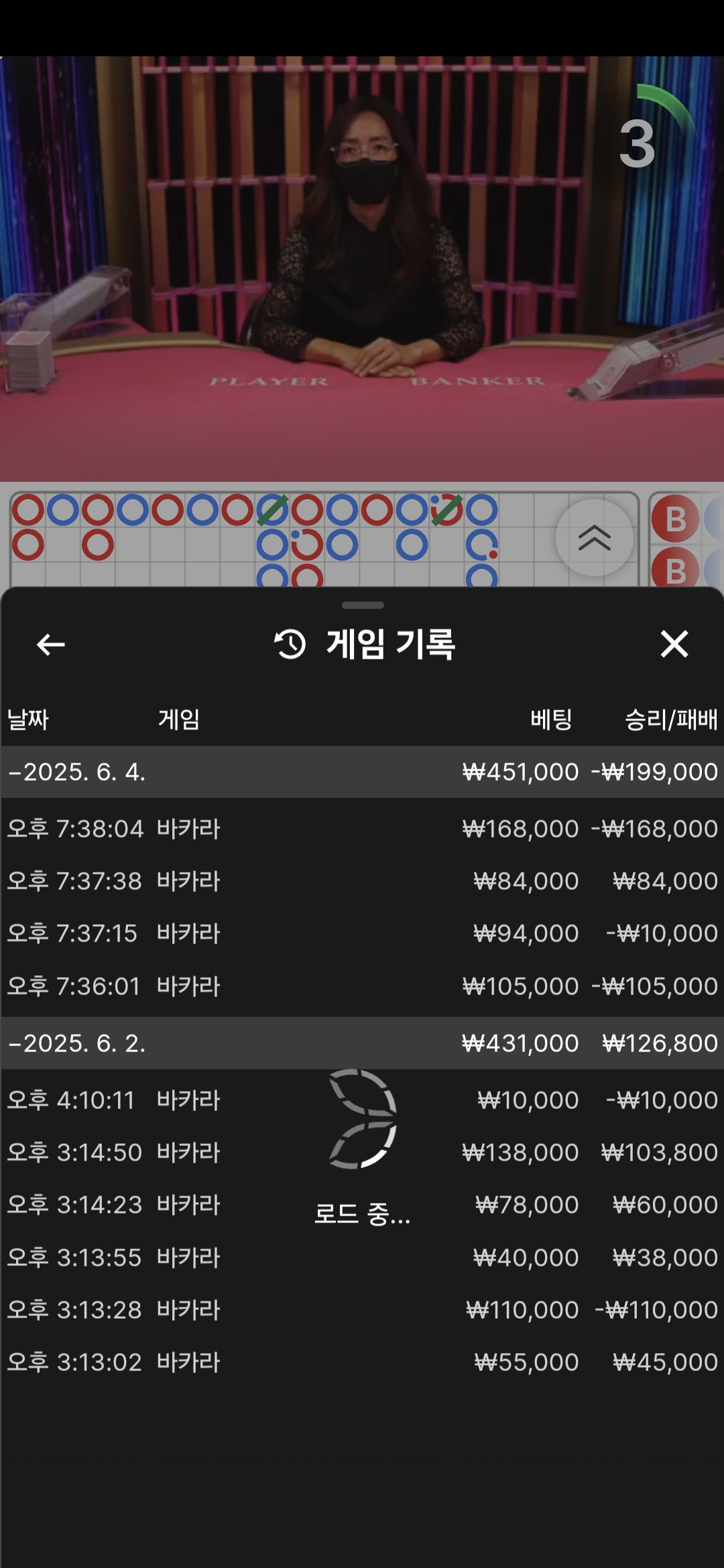Tap the countdown timer showing 3
This screenshot has height=1568, width=724.
637,143
